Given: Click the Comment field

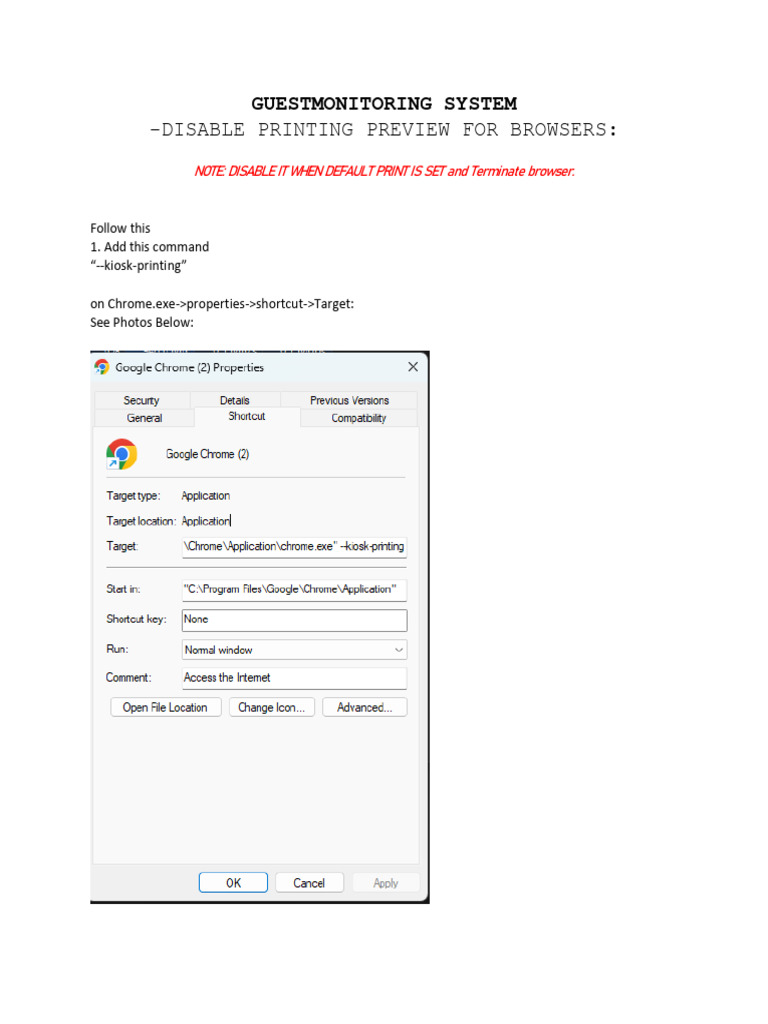Looking at the screenshot, I should pyautogui.click(x=294, y=678).
